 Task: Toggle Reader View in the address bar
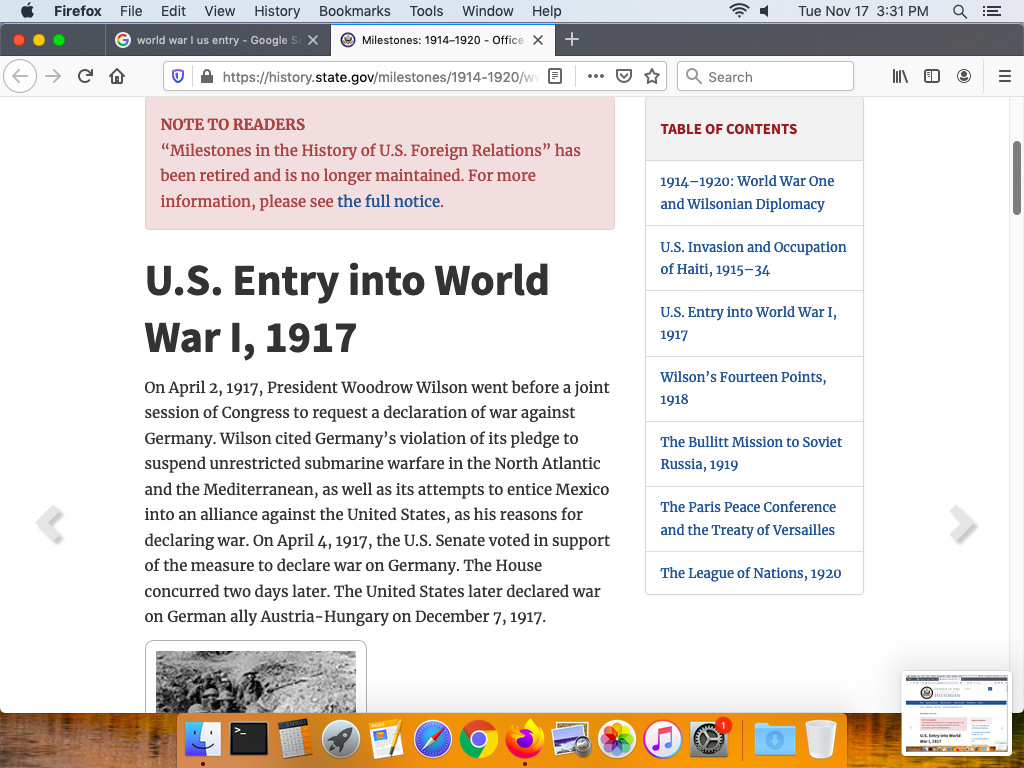click(x=556, y=77)
